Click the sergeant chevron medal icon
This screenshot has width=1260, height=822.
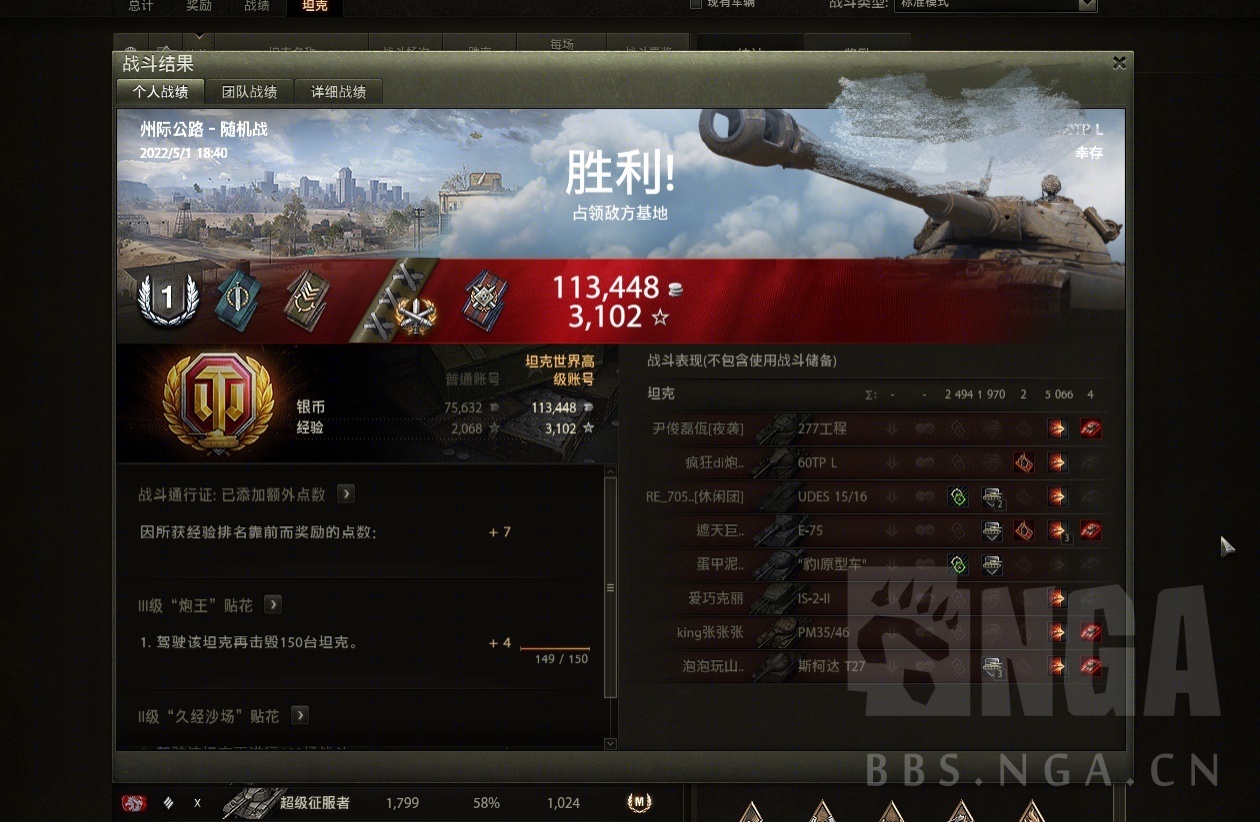[308, 299]
